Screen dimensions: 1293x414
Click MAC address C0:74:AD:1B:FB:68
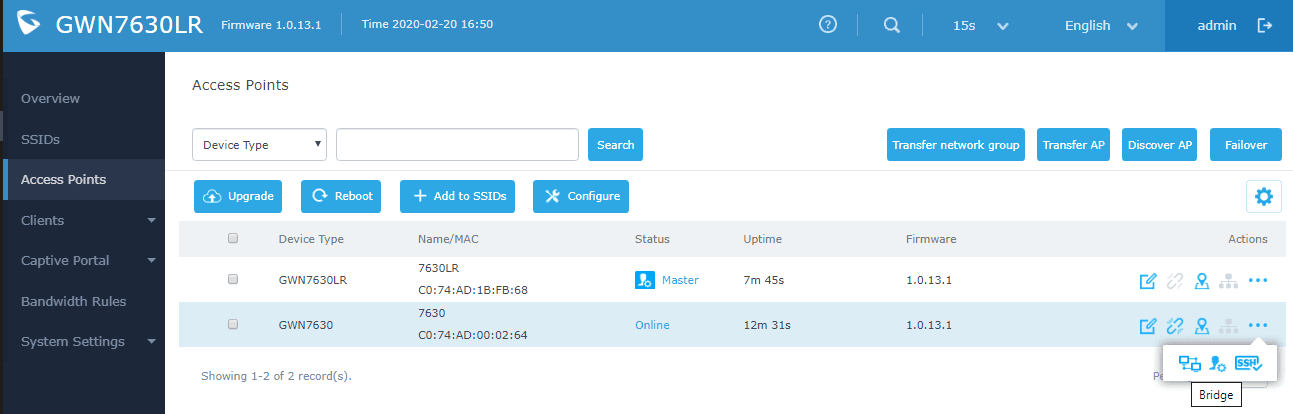pyautogui.click(x=472, y=290)
